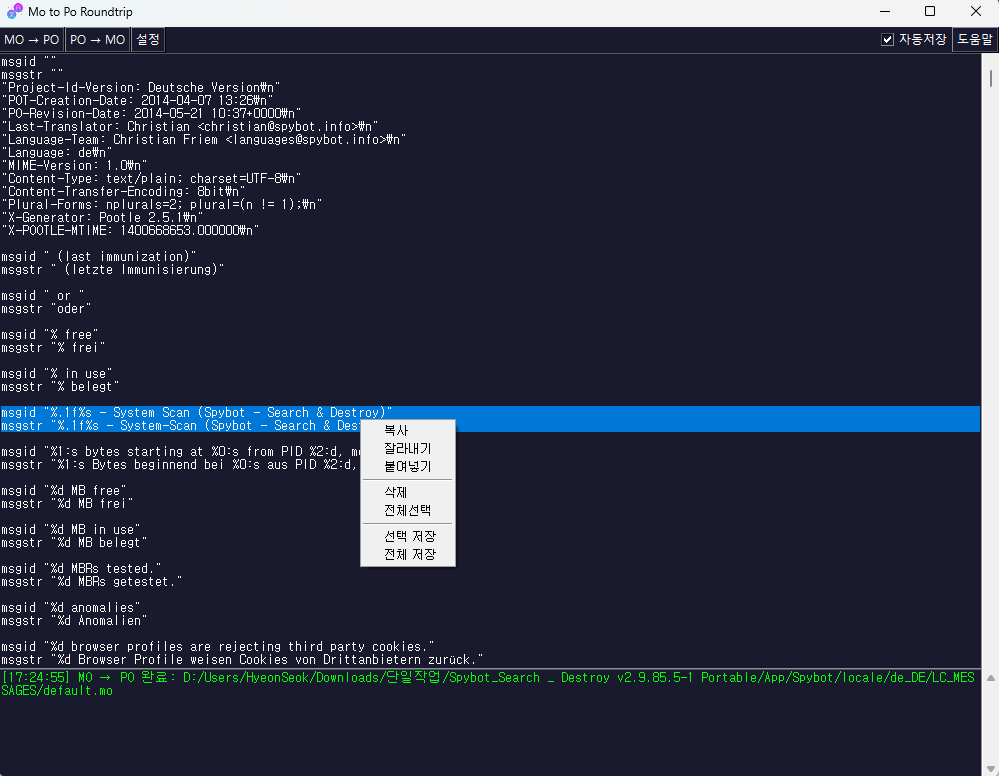This screenshot has height=776, width=999.
Task: Minimize the Mo to Po Roundtrip window
Action: click(x=885, y=11)
